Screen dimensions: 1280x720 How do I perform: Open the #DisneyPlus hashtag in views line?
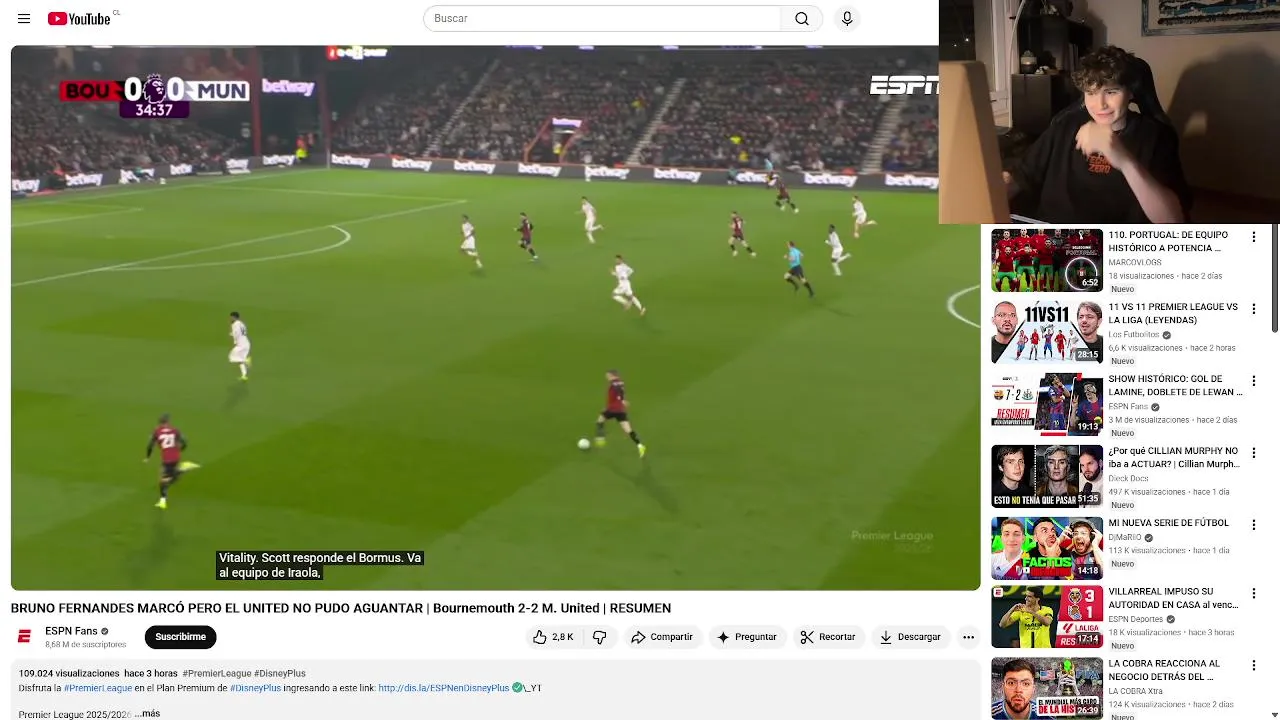[280, 674]
